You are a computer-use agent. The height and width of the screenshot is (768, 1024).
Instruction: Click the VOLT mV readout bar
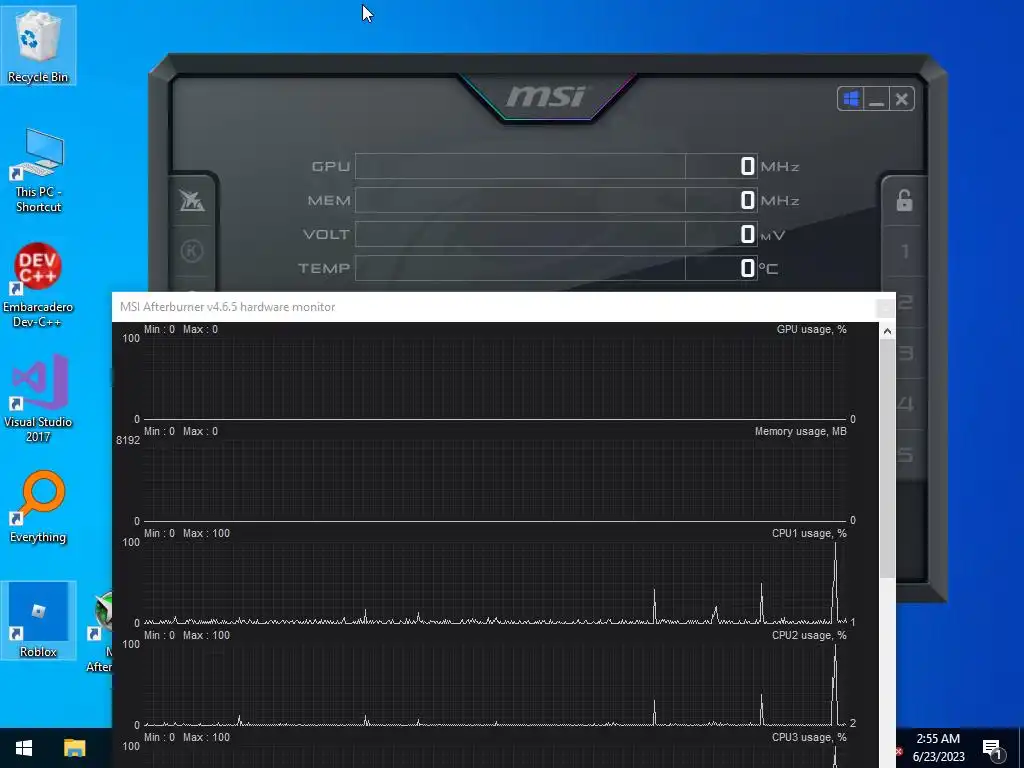tap(556, 234)
